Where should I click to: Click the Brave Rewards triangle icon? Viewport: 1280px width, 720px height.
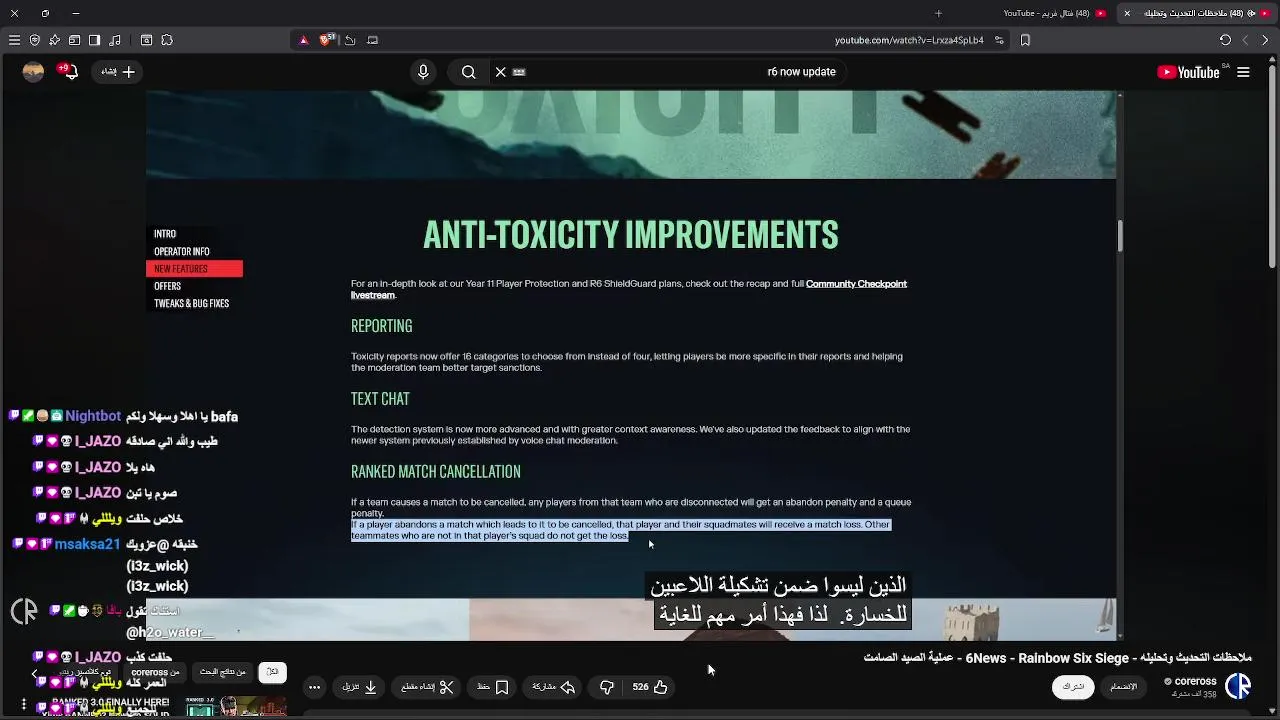(304, 40)
